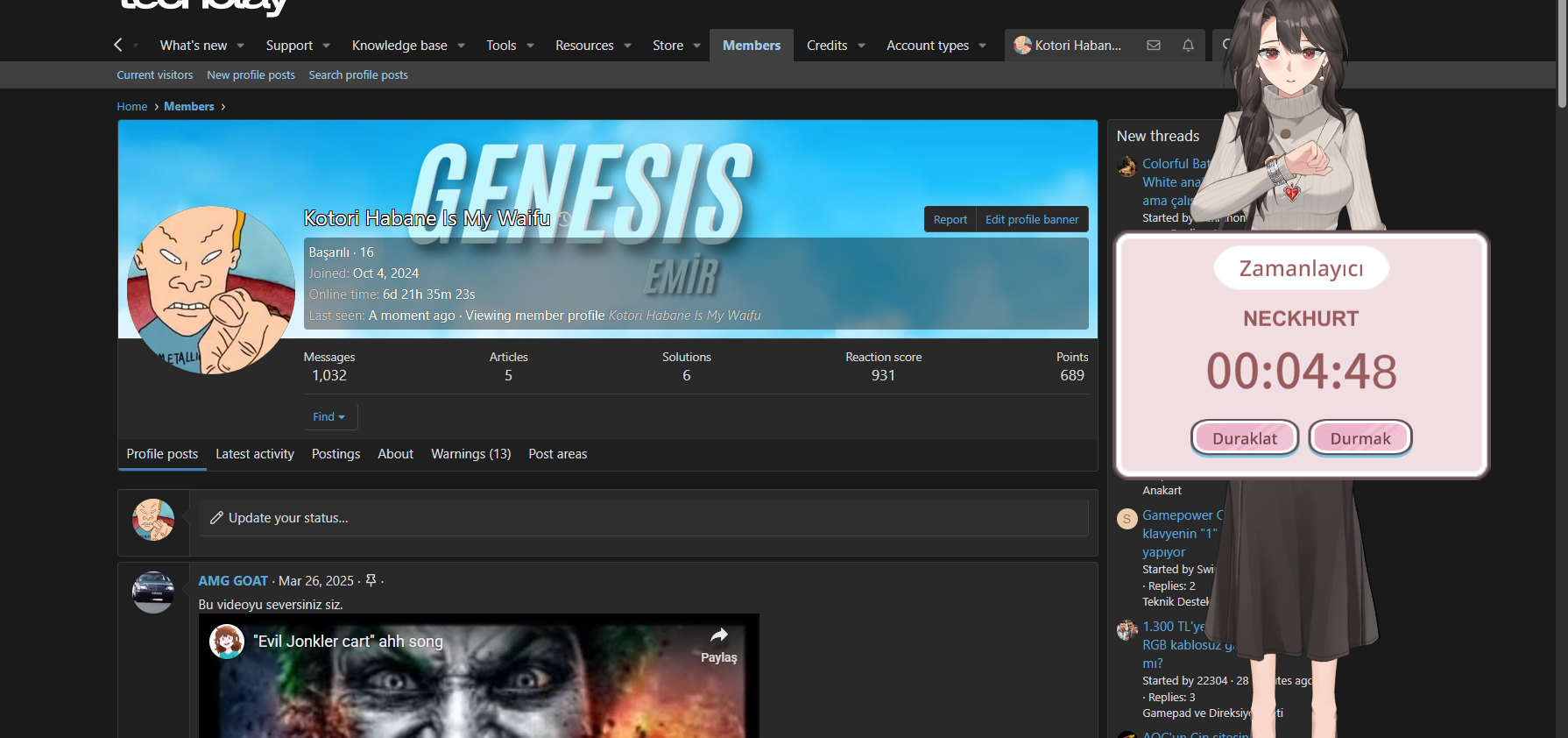Open the AMG GOAT user link

point(233,581)
